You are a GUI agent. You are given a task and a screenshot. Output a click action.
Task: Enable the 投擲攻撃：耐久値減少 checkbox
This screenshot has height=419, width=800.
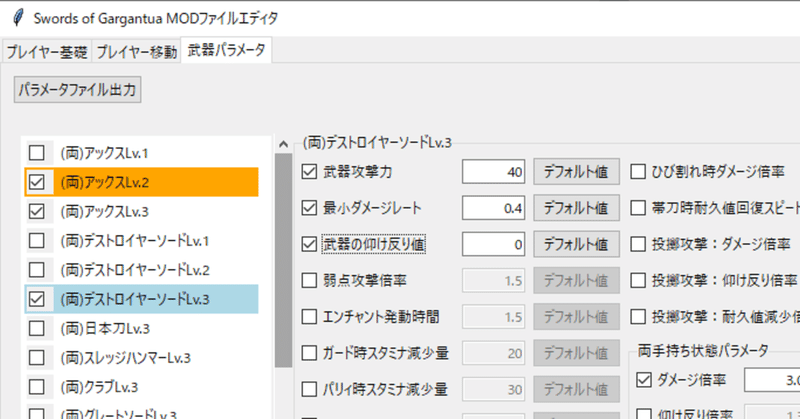click(x=638, y=316)
